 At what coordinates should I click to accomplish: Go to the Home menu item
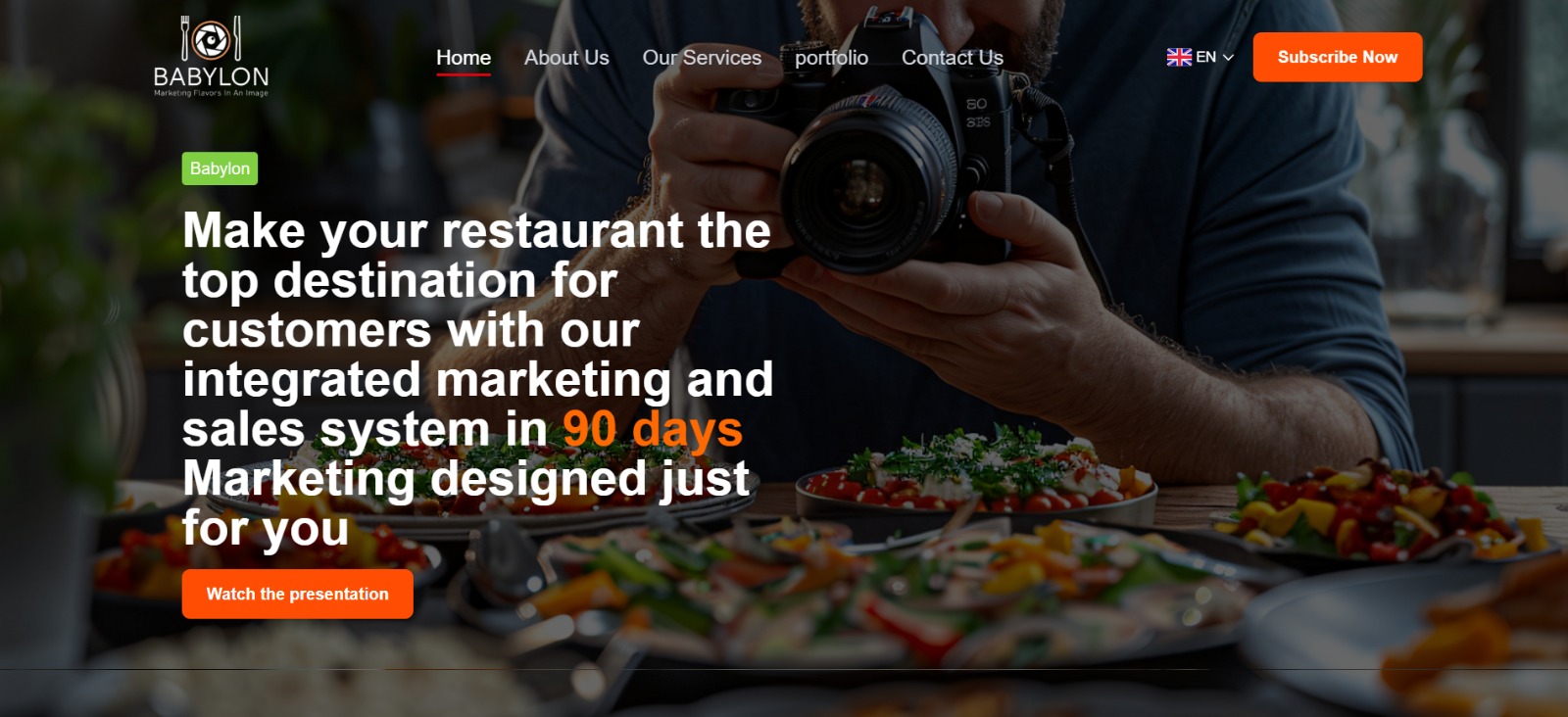[464, 58]
